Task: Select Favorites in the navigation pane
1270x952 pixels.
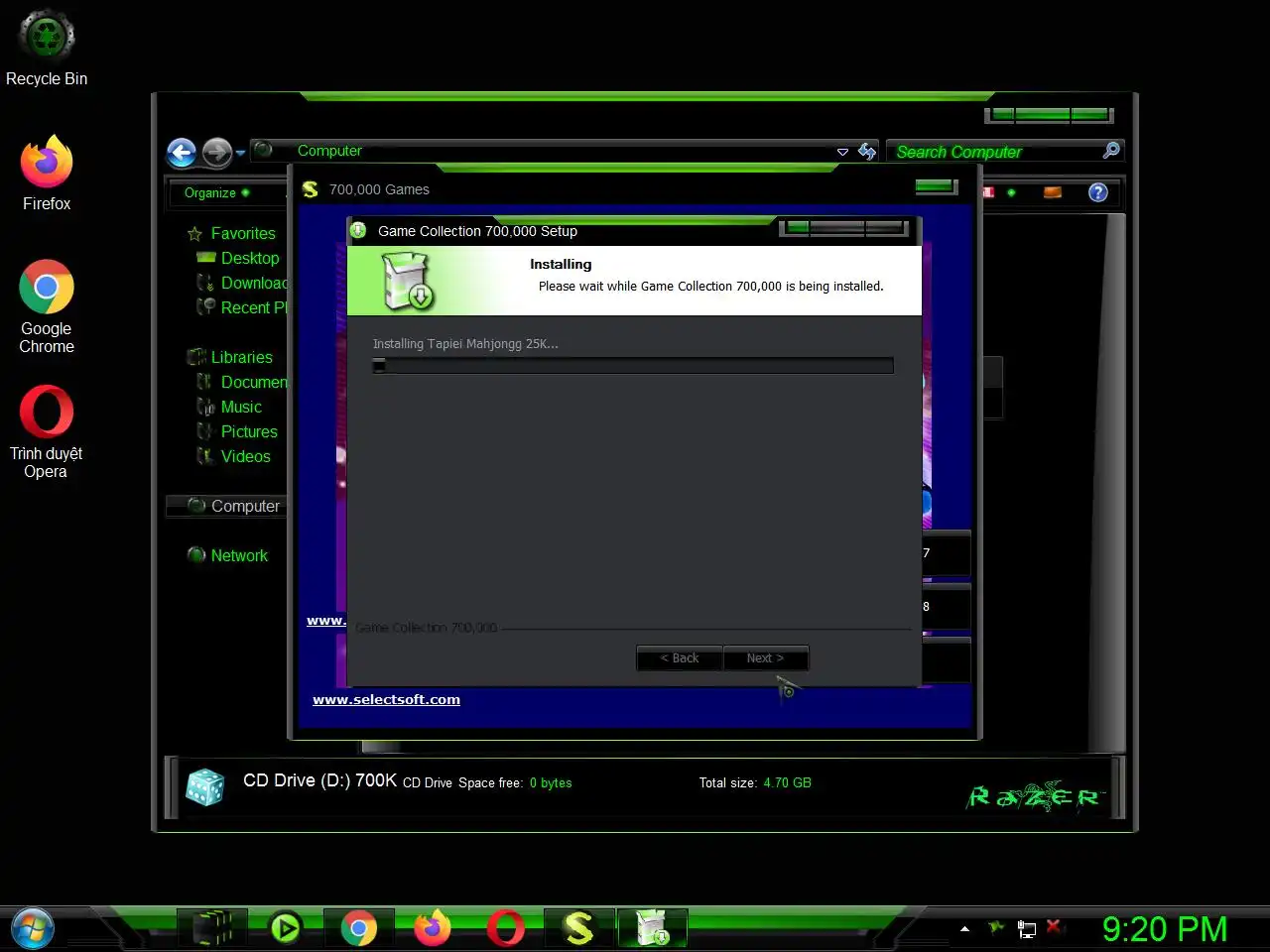Action: (x=242, y=233)
